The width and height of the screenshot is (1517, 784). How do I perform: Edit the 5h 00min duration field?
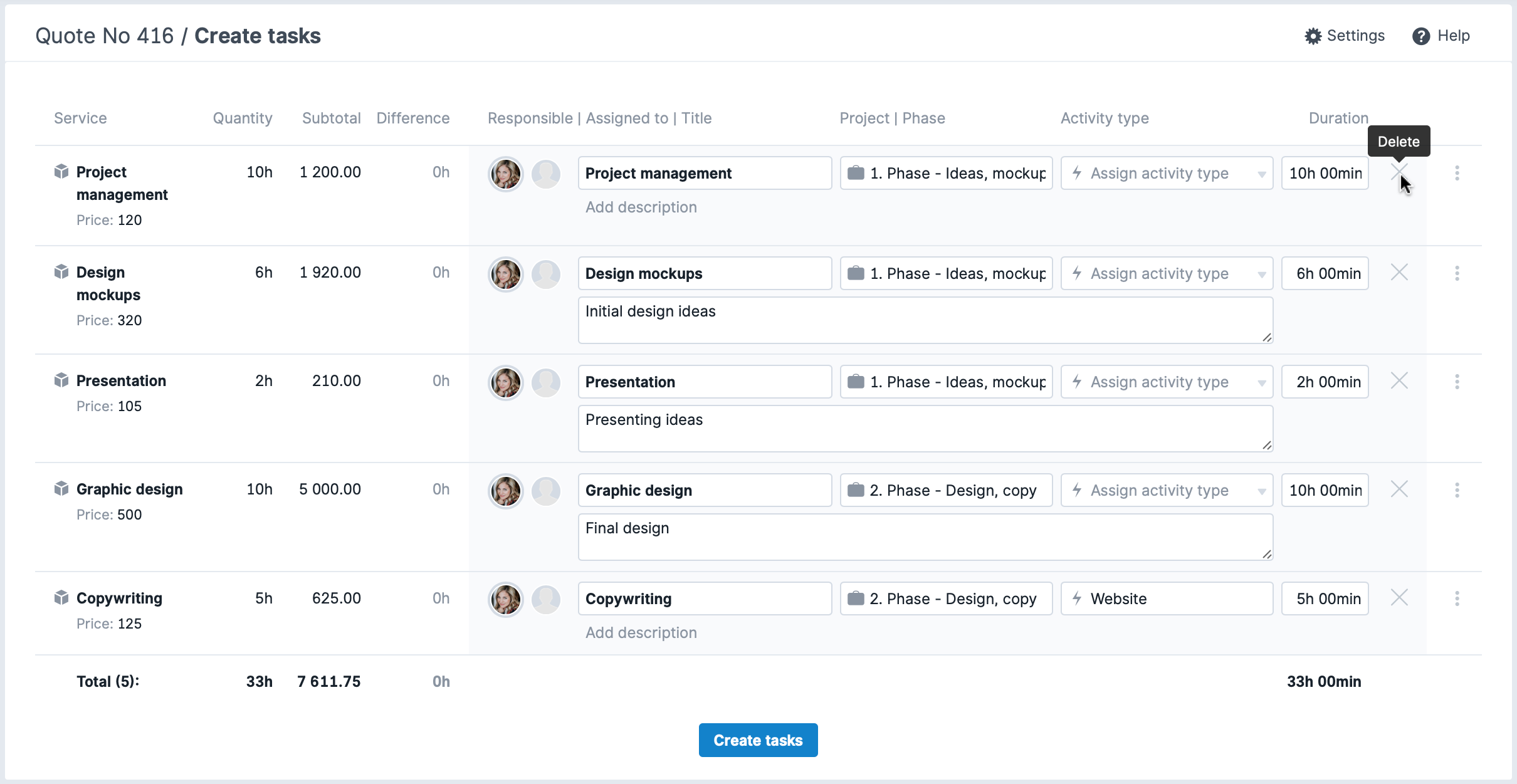click(x=1325, y=598)
